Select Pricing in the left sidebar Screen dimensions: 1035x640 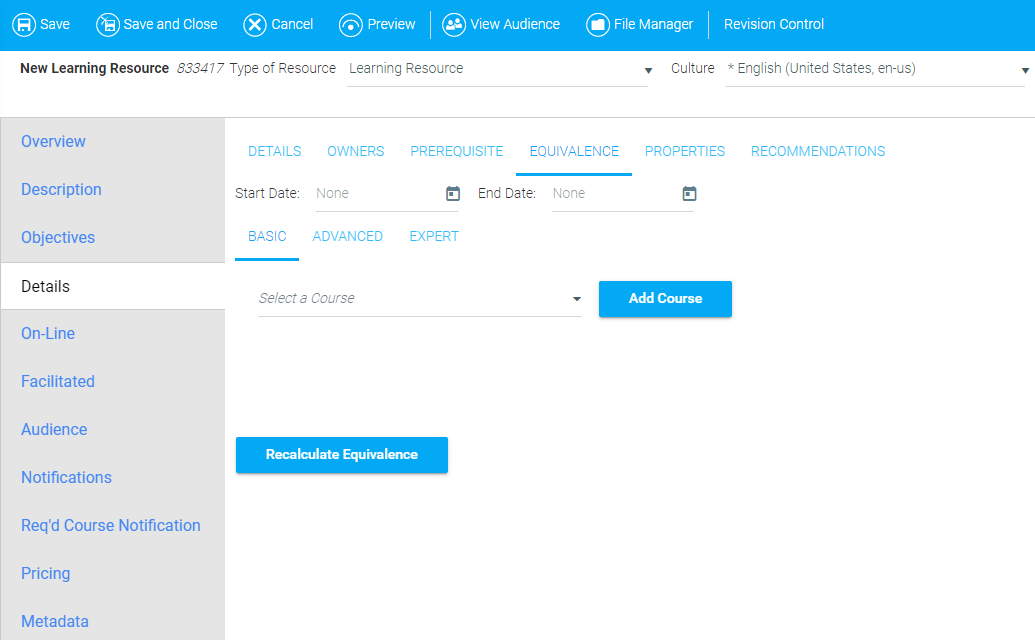pyautogui.click(x=46, y=574)
